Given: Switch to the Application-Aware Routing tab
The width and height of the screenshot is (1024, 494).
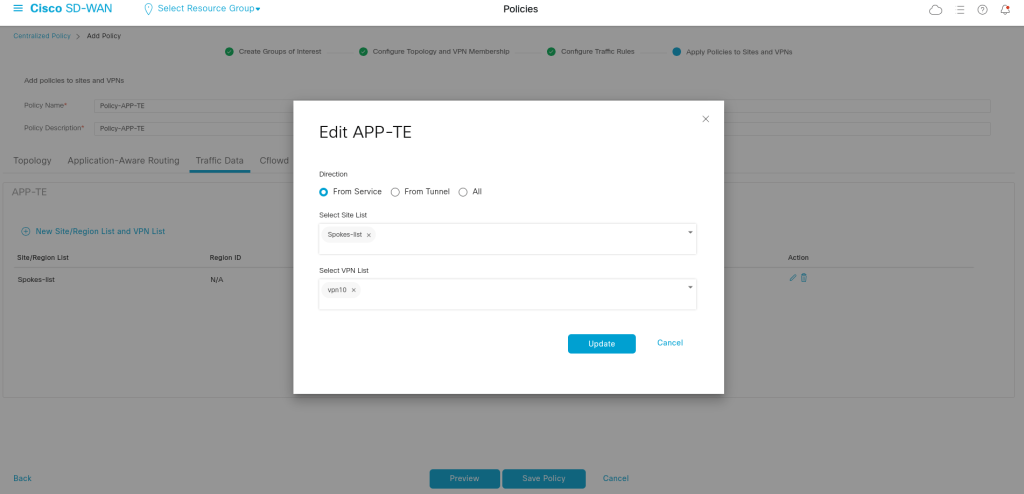Looking at the screenshot, I should point(123,160).
